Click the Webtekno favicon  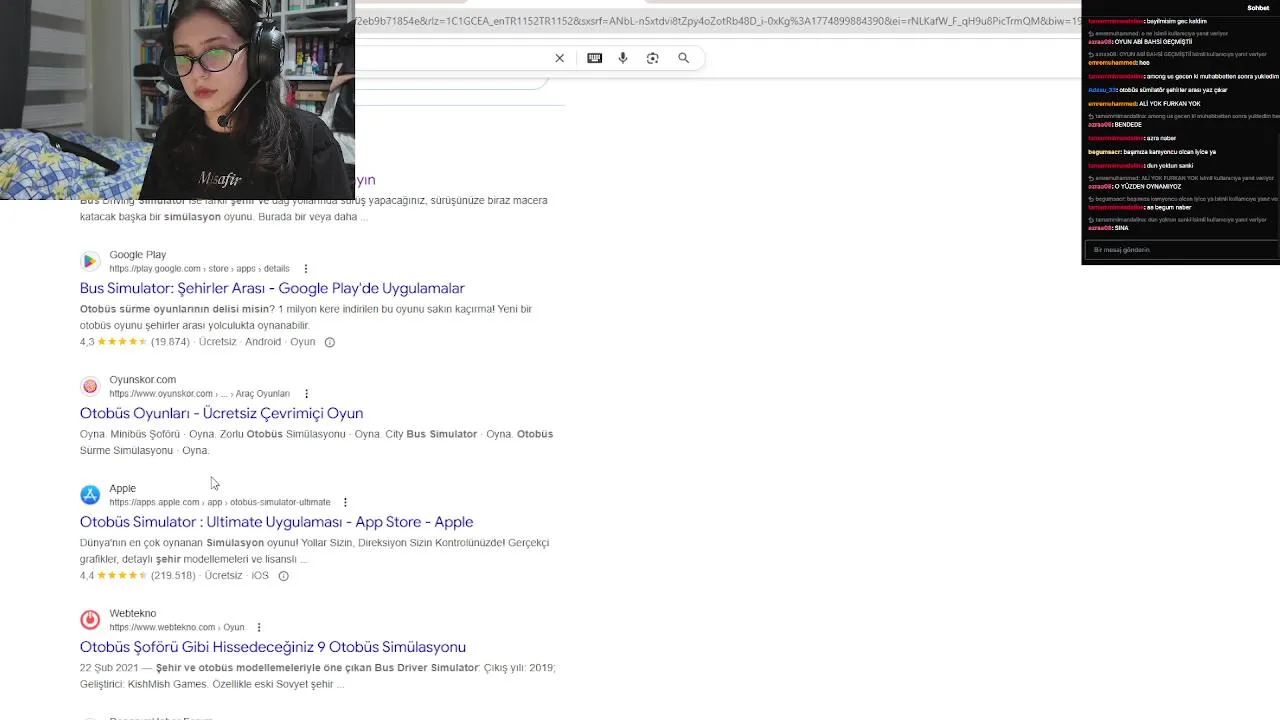point(90,620)
